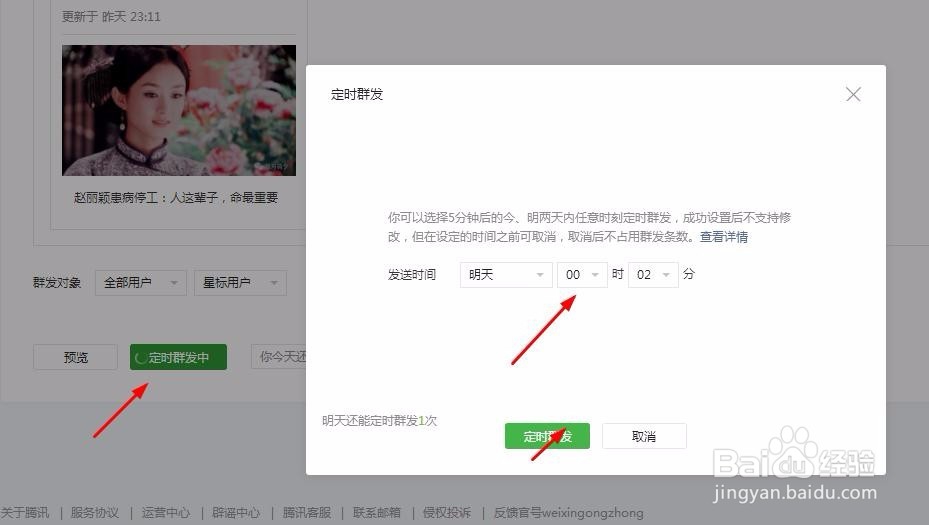Expand the 星标用户 dropdown
The image size is (929, 525).
tap(240, 283)
